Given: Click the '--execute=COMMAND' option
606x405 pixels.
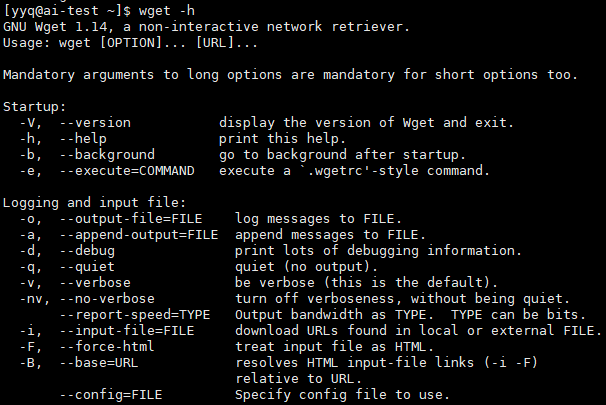Looking at the screenshot, I should 127,170.
